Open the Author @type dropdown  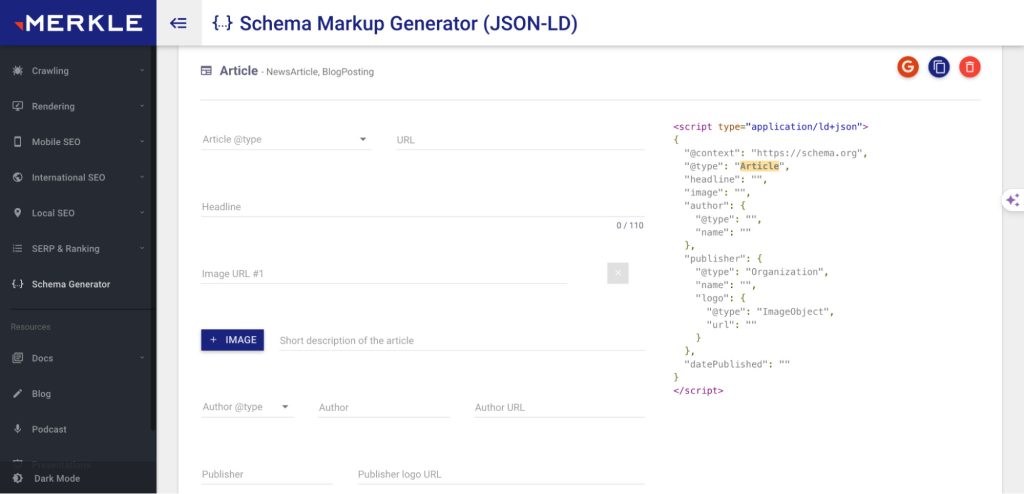click(247, 407)
